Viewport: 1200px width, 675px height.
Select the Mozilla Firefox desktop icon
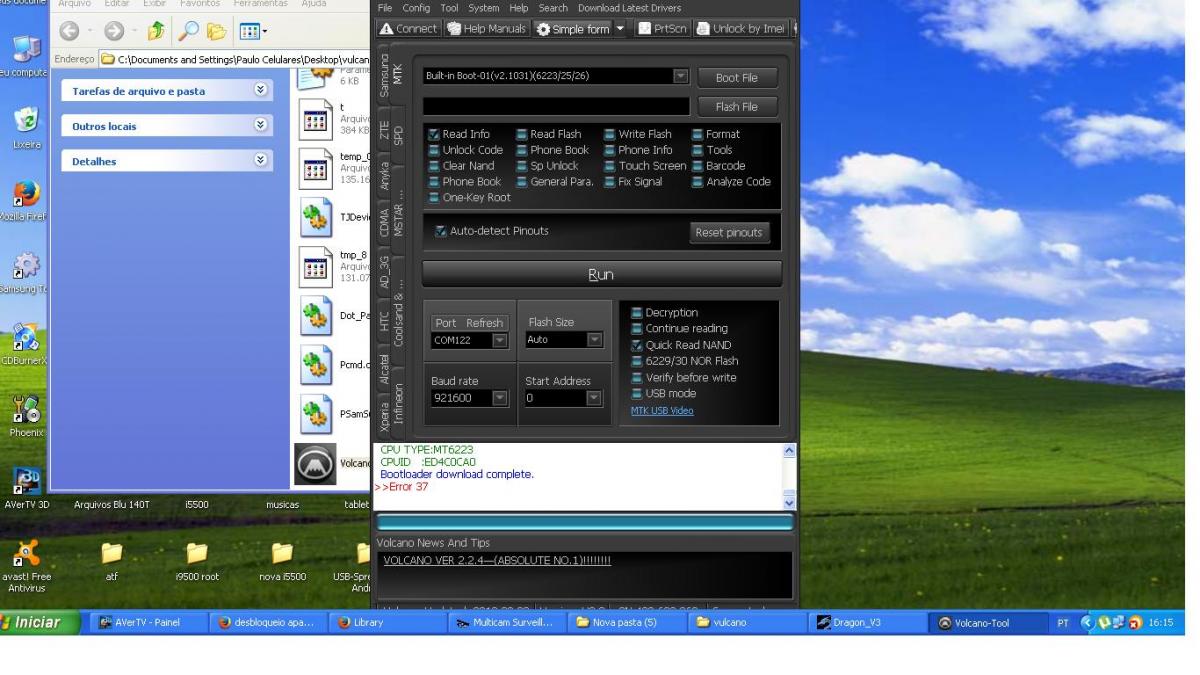25,194
